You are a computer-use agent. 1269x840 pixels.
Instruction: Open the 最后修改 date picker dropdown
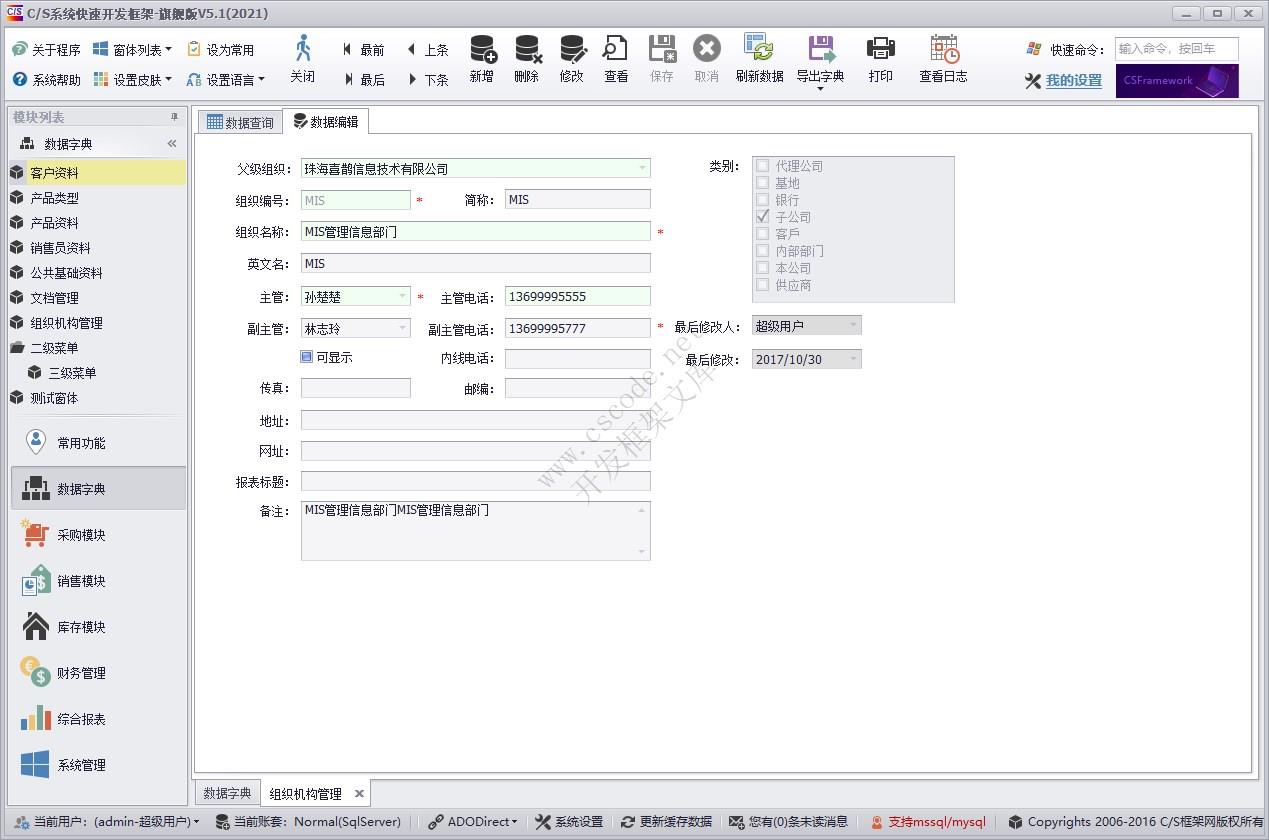(851, 359)
